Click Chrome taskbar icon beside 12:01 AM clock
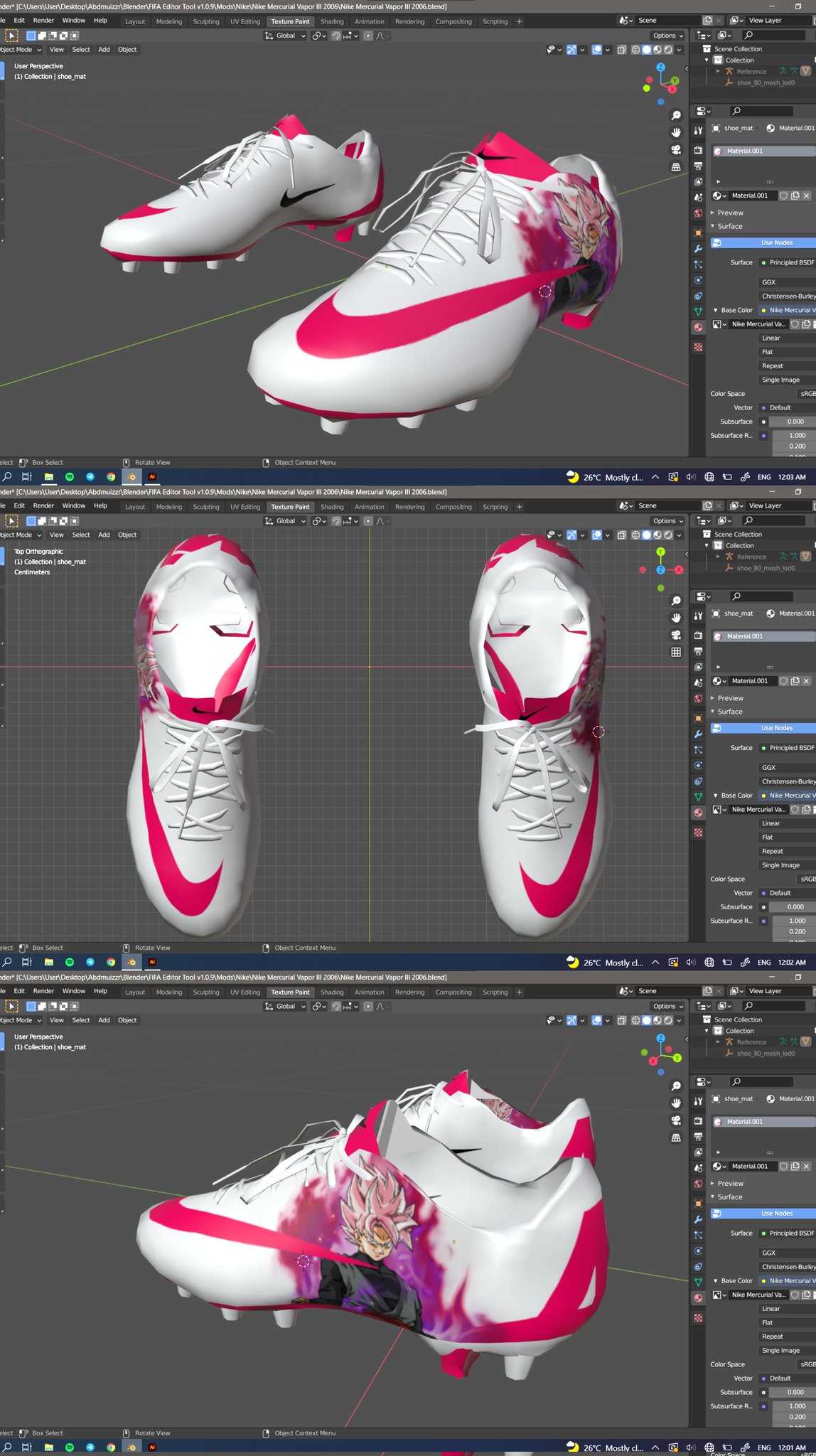816x1456 pixels. click(x=110, y=1447)
